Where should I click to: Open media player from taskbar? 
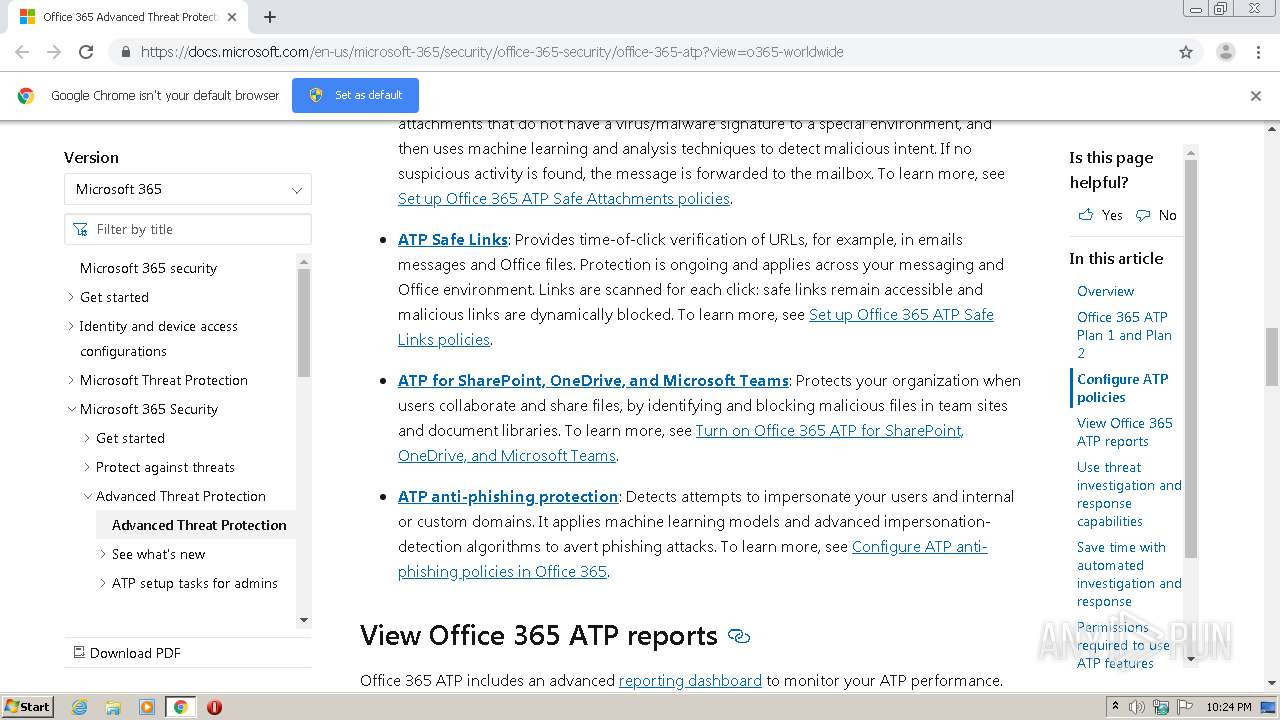coord(147,707)
